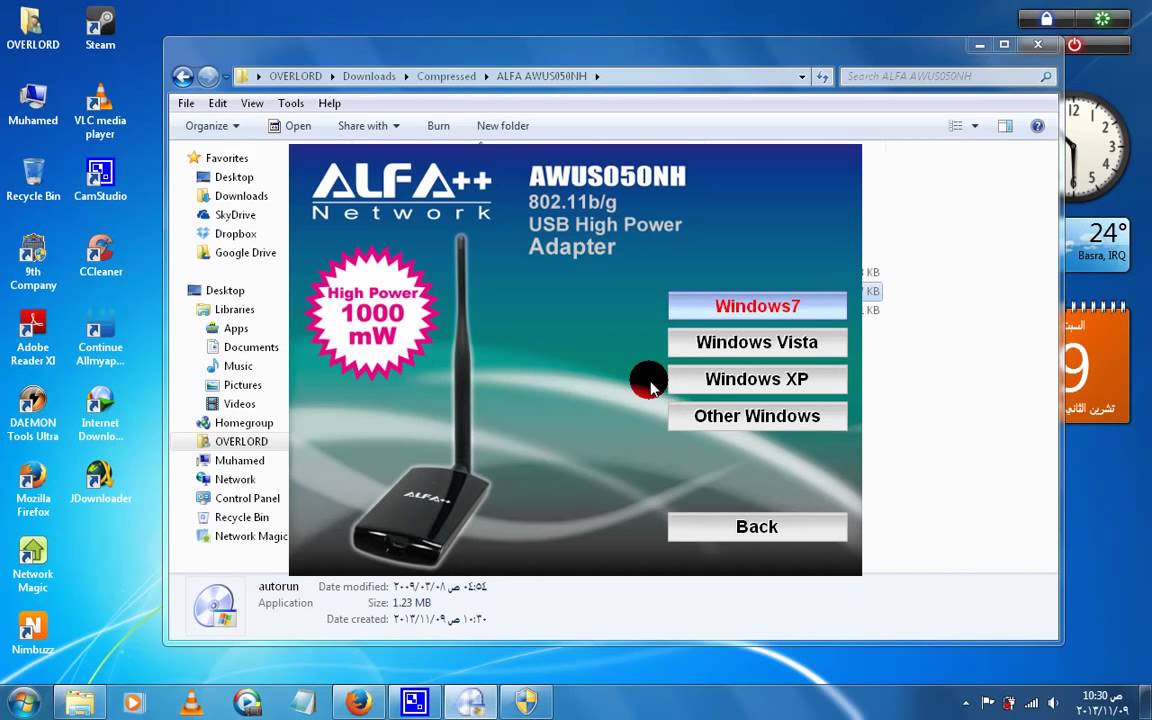Image resolution: width=1152 pixels, height=720 pixels.
Task: Click the Compressed breadcrumb segment
Action: 446,76
